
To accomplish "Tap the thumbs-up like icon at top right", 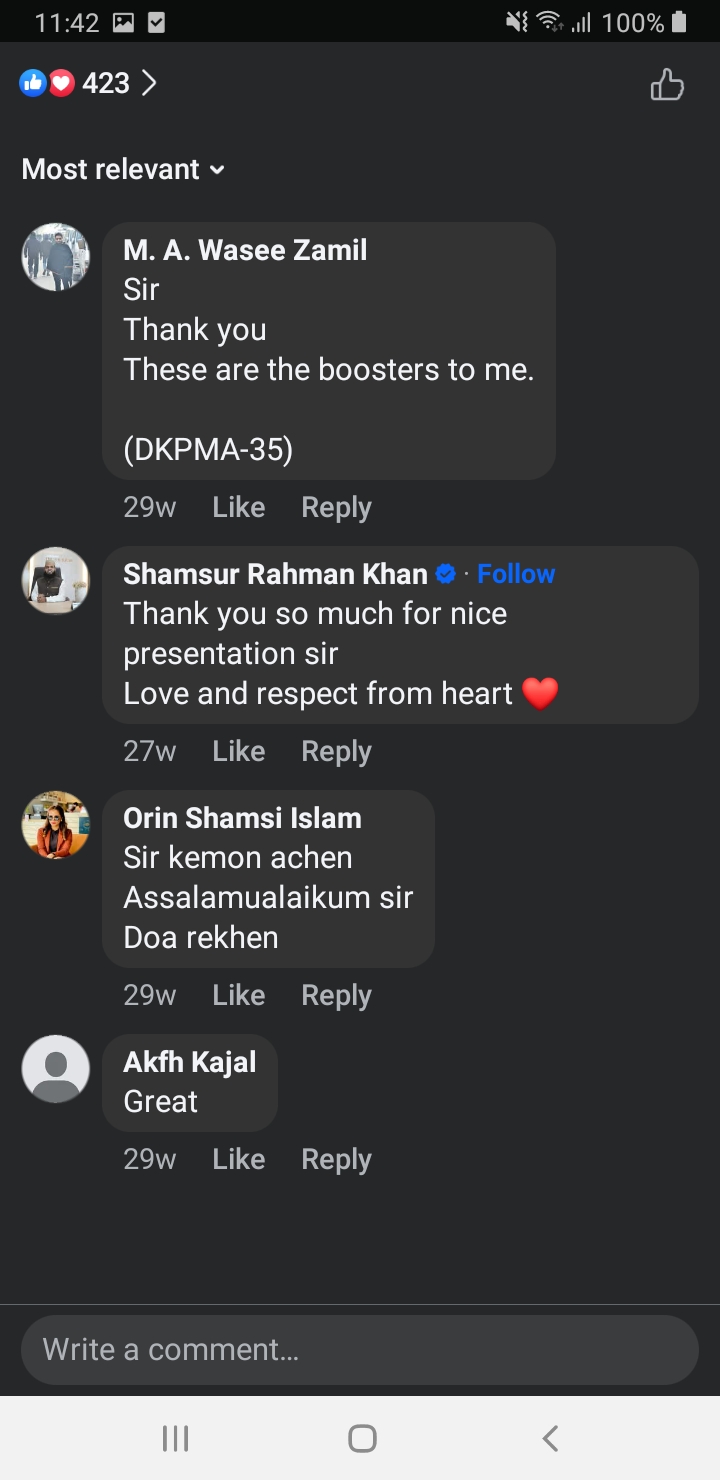I will pos(667,84).
